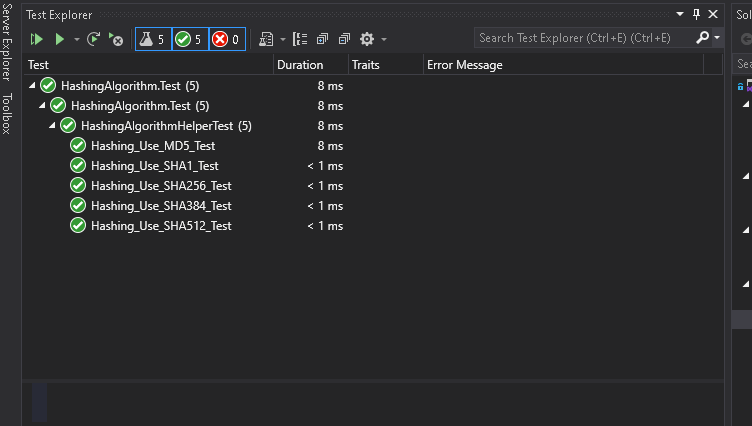Click the green Run button

(60, 39)
